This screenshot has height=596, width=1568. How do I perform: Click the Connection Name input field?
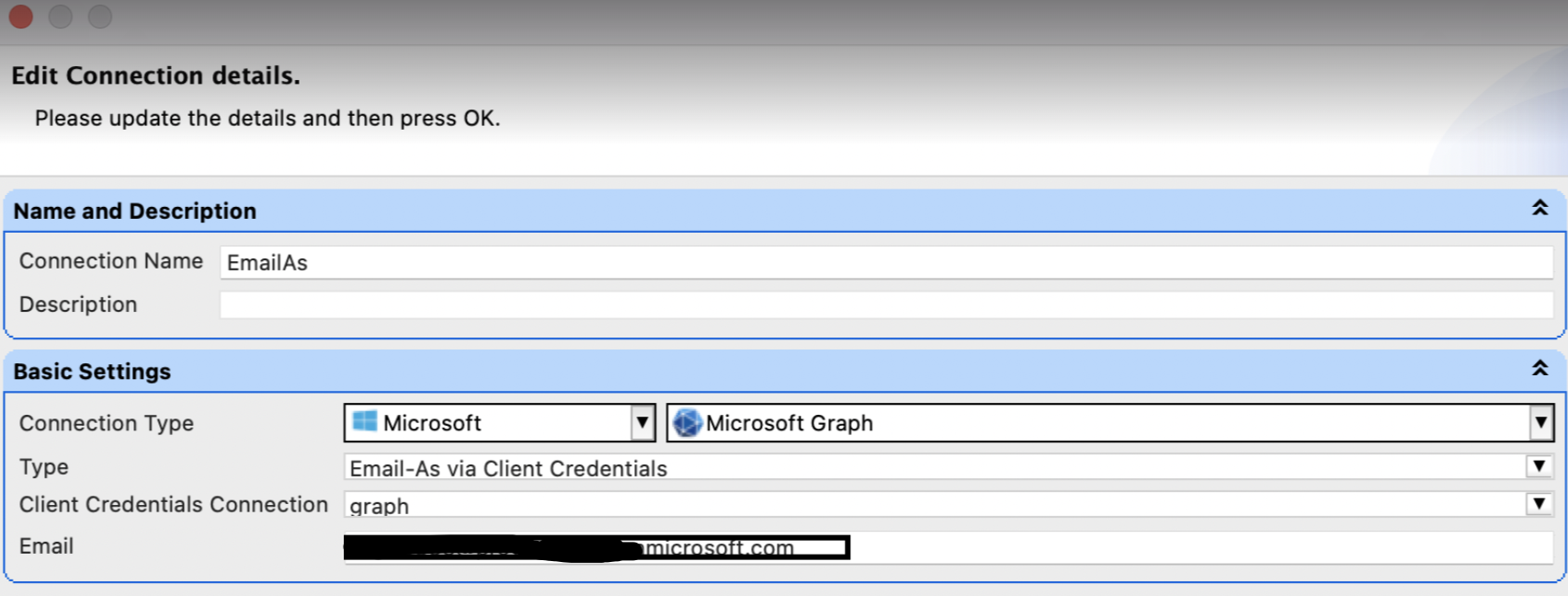tap(886, 262)
